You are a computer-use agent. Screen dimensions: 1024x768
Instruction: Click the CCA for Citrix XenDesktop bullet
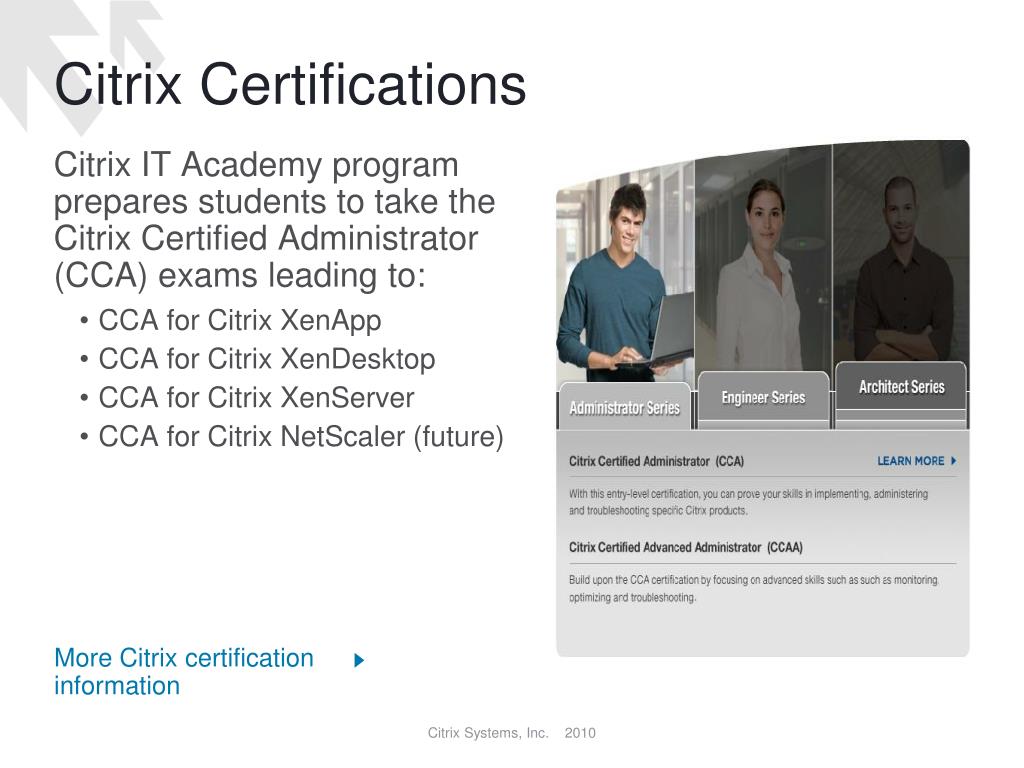[266, 359]
